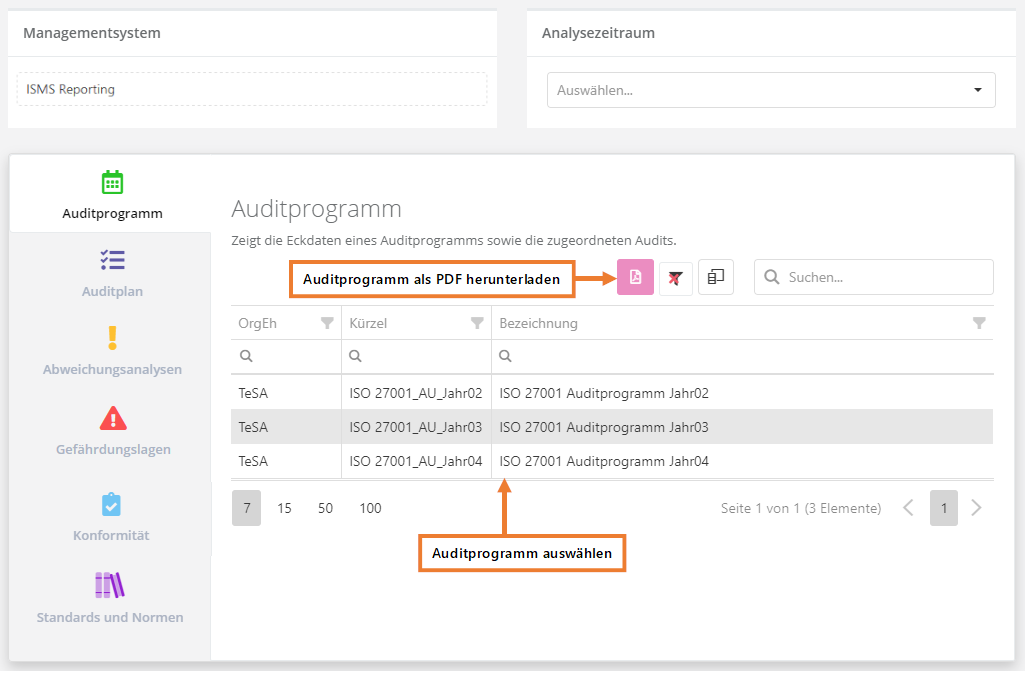
Task: Download Auditprogramm as PDF button
Action: [635, 277]
